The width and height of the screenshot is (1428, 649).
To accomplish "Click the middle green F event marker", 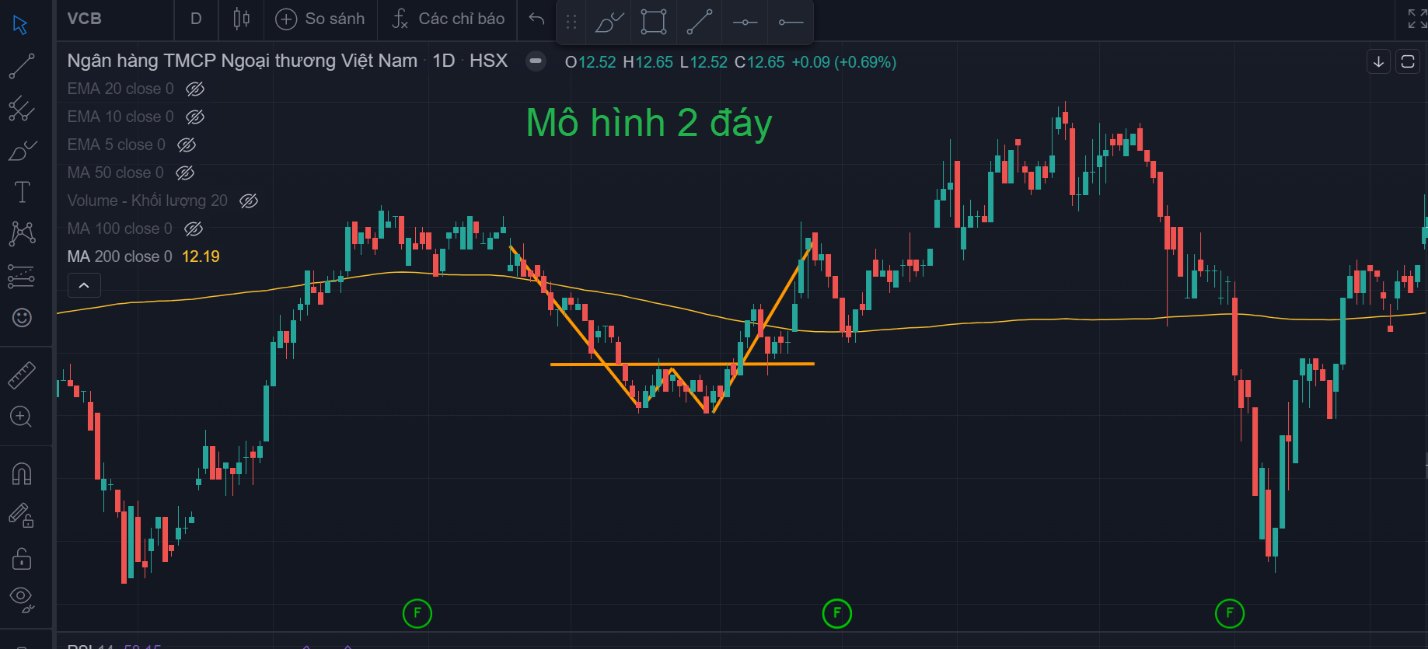I will 837,612.
